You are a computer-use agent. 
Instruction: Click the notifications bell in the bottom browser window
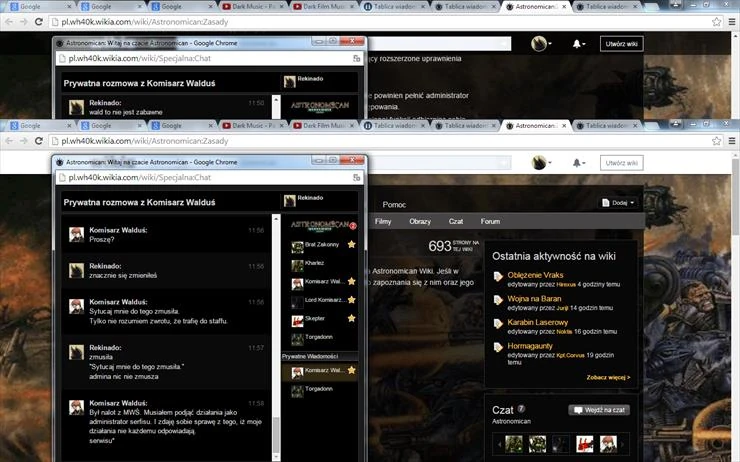(x=579, y=163)
